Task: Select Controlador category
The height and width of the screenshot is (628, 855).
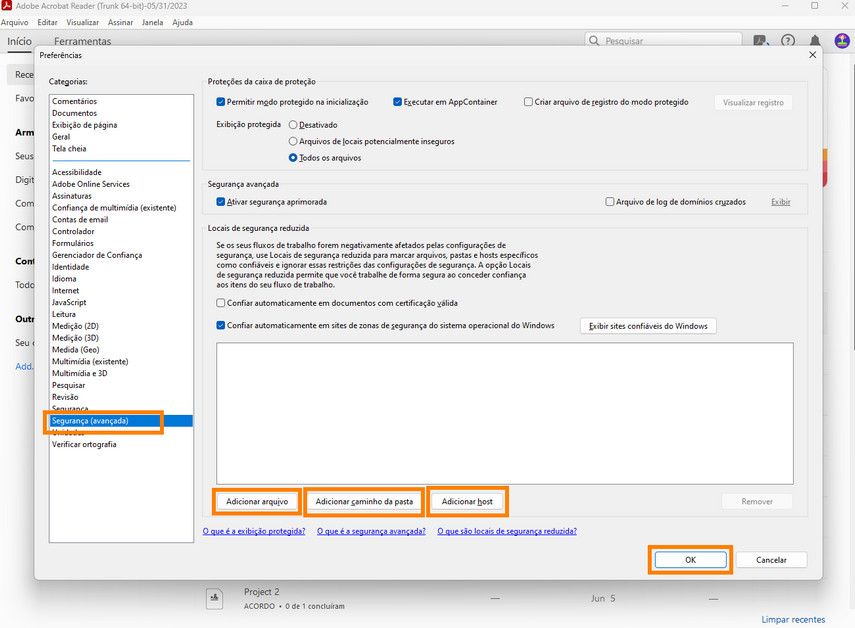Action: (x=73, y=232)
